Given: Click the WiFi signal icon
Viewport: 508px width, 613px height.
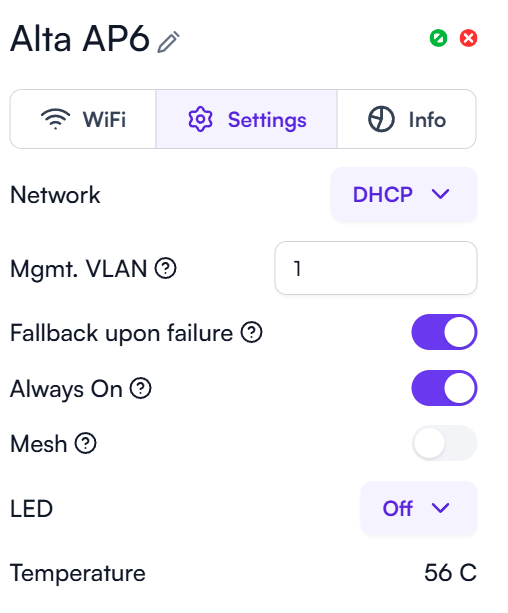Looking at the screenshot, I should pos(56,119).
